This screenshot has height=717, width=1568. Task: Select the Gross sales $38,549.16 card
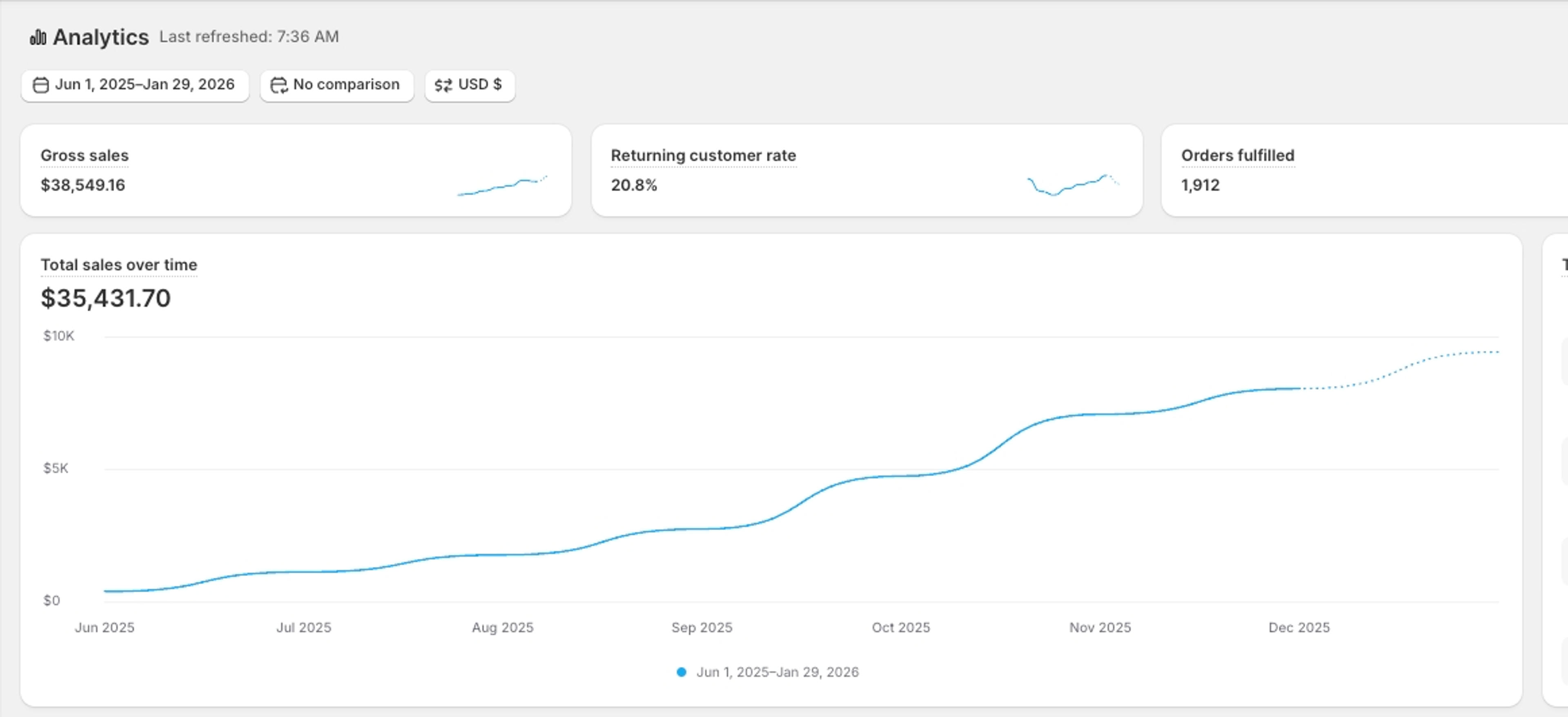point(296,170)
